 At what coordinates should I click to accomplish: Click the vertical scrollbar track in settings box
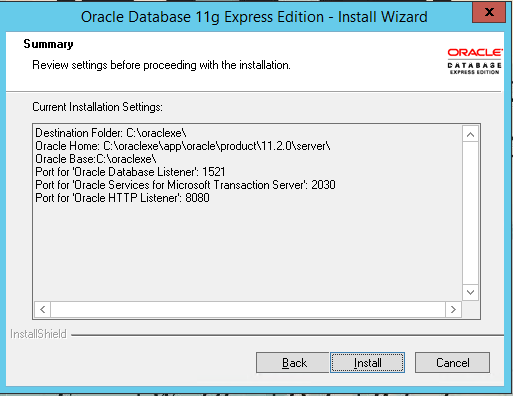click(470, 213)
